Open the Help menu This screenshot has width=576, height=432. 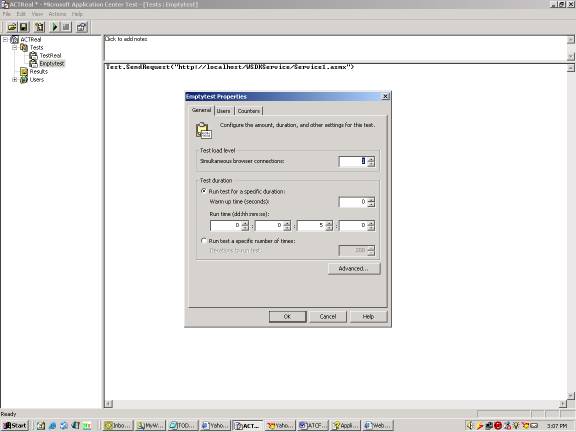[77, 14]
